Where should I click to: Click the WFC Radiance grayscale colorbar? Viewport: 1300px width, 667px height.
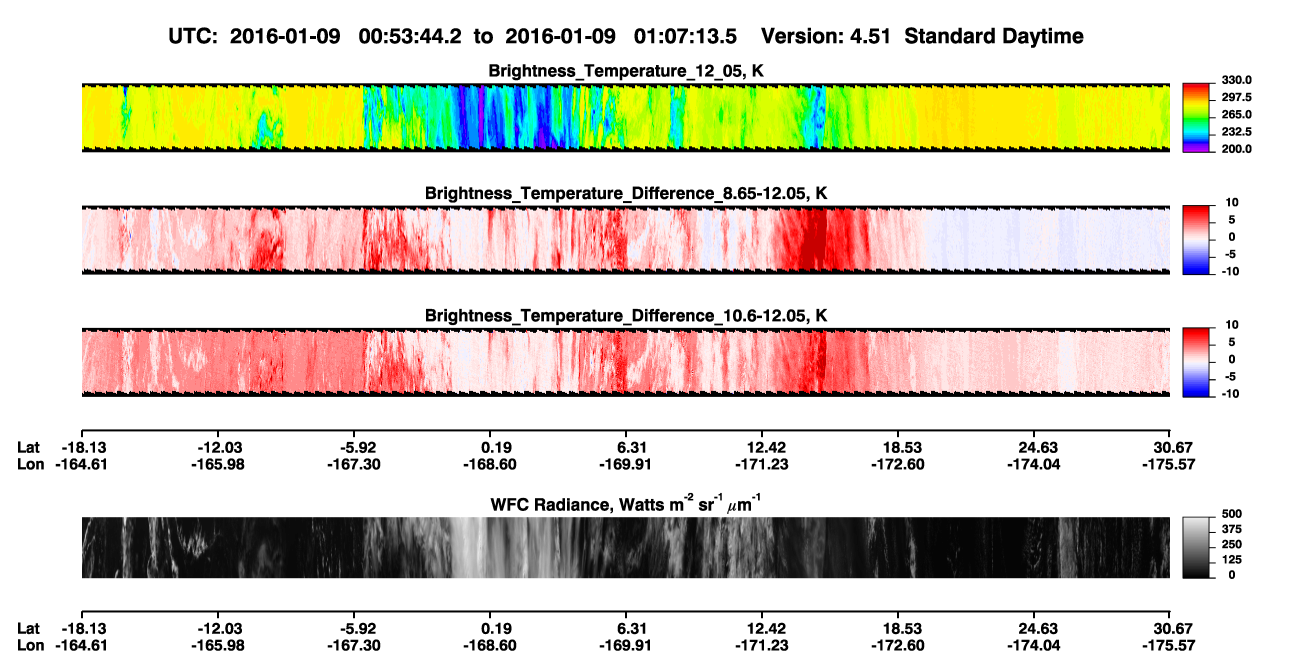click(1196, 547)
